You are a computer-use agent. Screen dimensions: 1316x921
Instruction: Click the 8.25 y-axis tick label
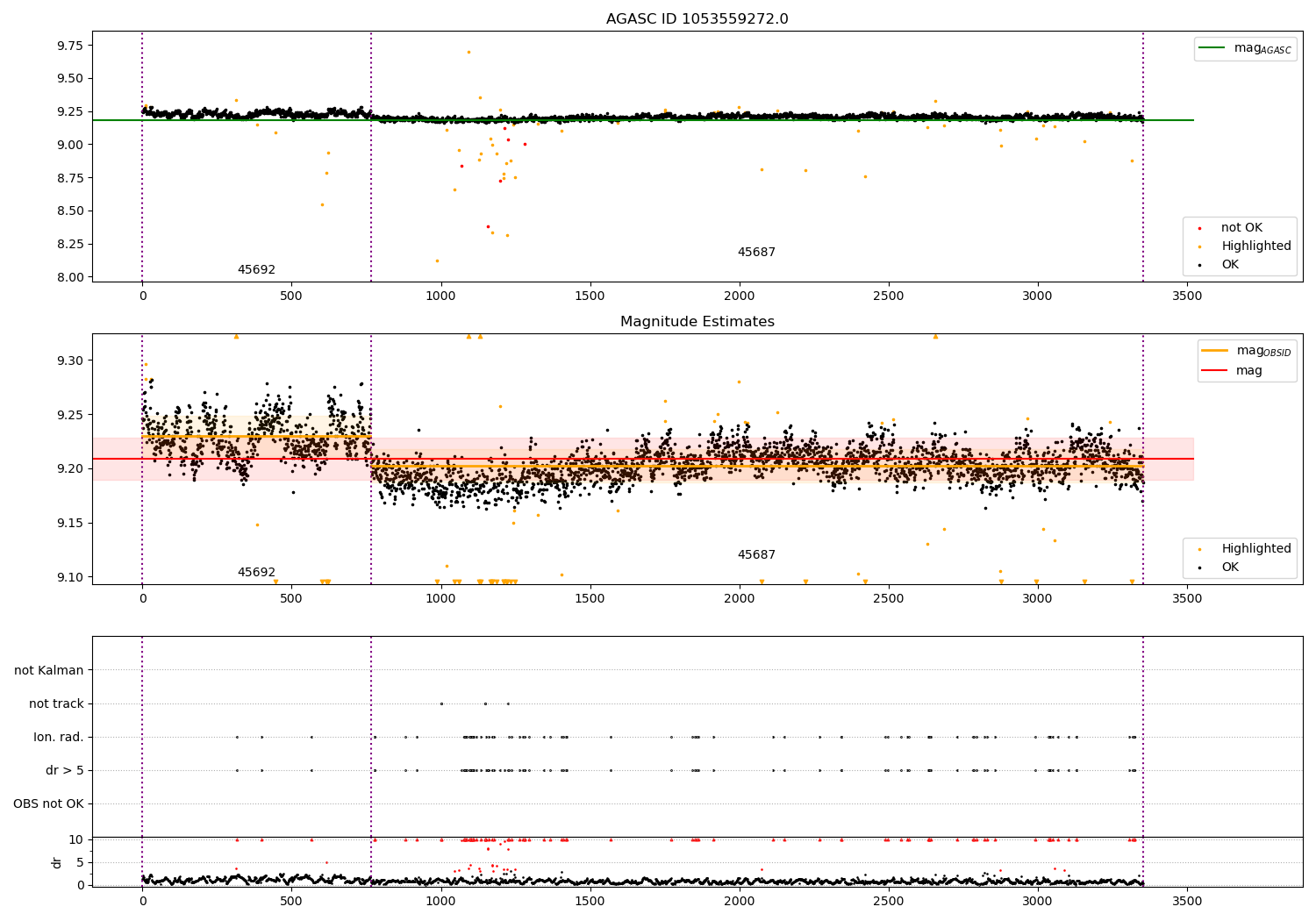[69, 245]
